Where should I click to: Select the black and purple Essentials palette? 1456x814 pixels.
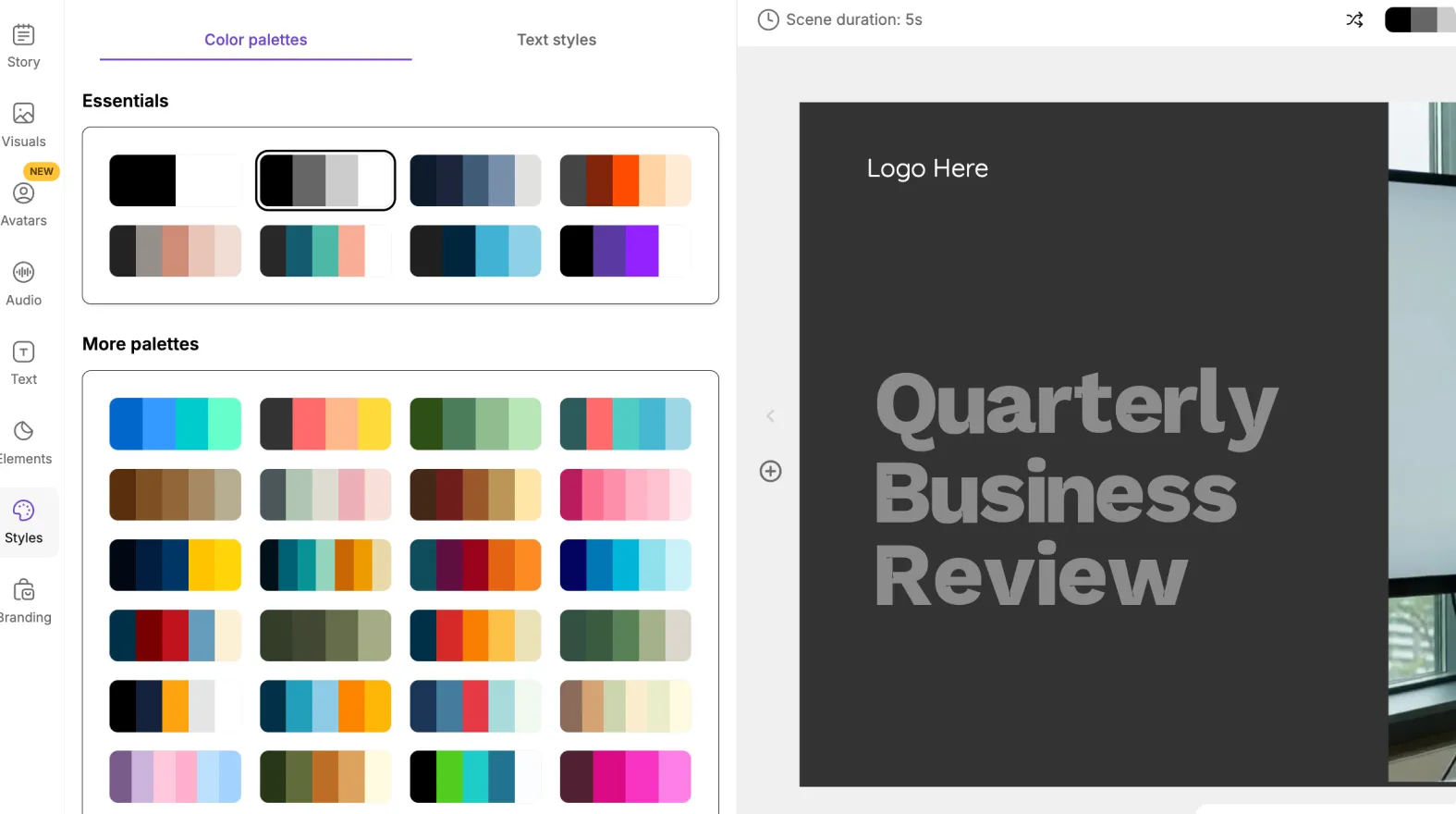pos(626,251)
